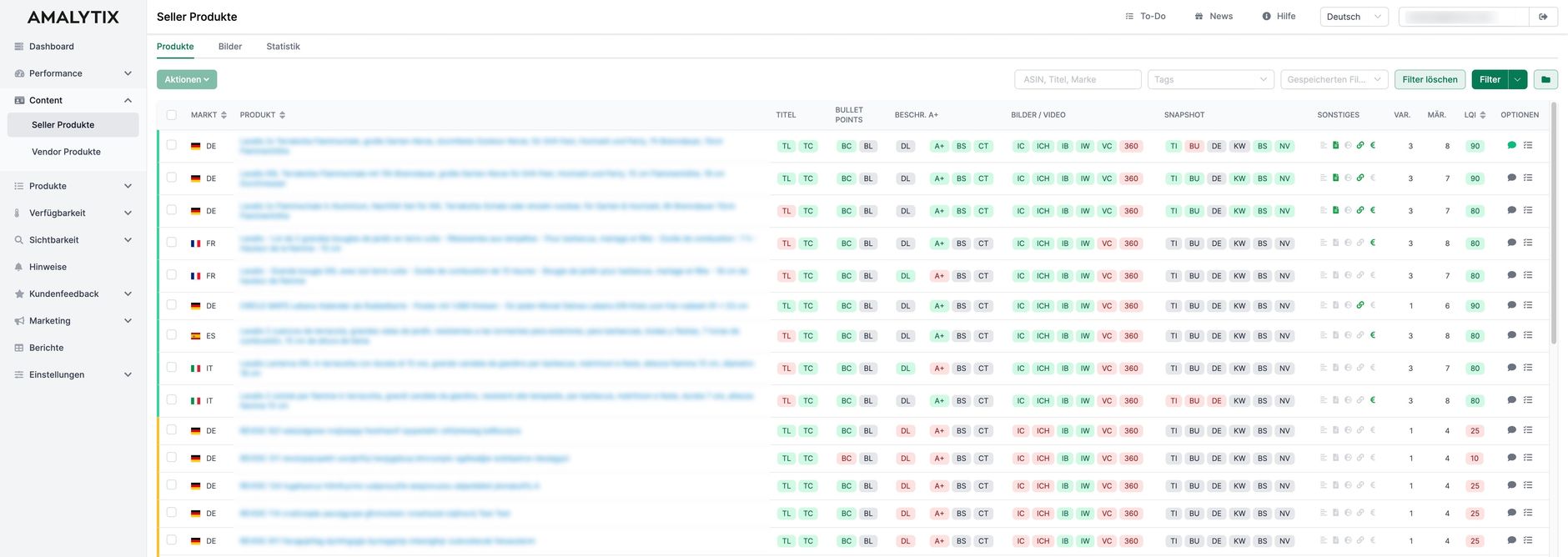
Task: Click the A+ badge in the ES row
Action: point(939,336)
